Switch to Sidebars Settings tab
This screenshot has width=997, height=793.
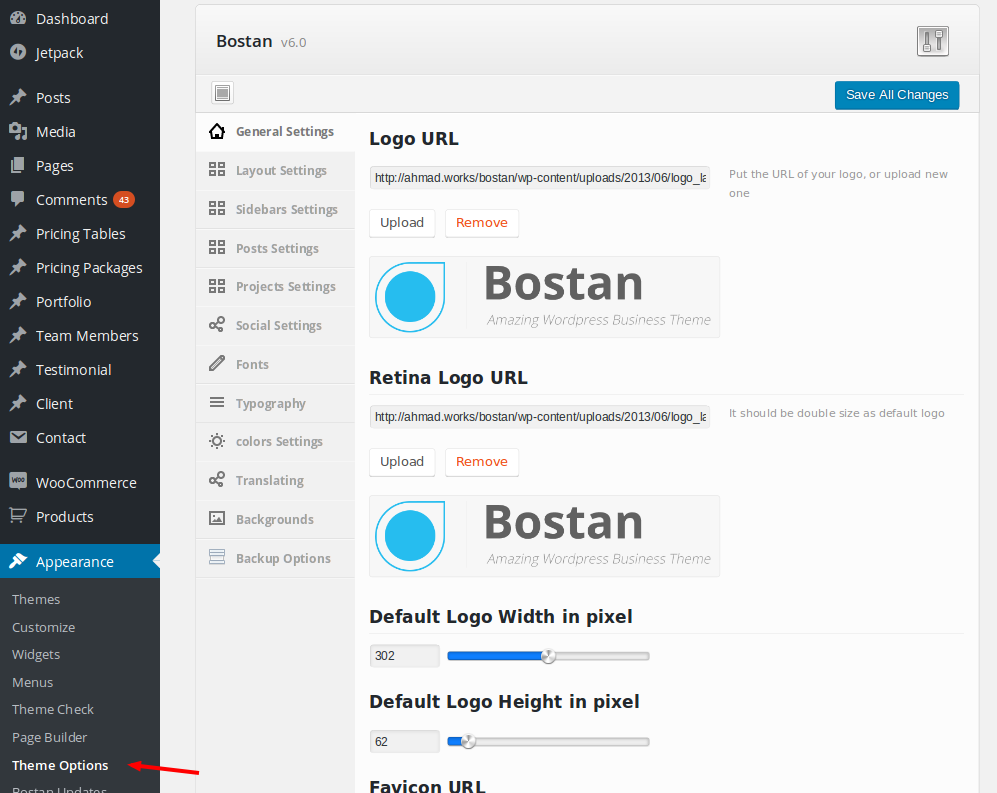(275, 209)
